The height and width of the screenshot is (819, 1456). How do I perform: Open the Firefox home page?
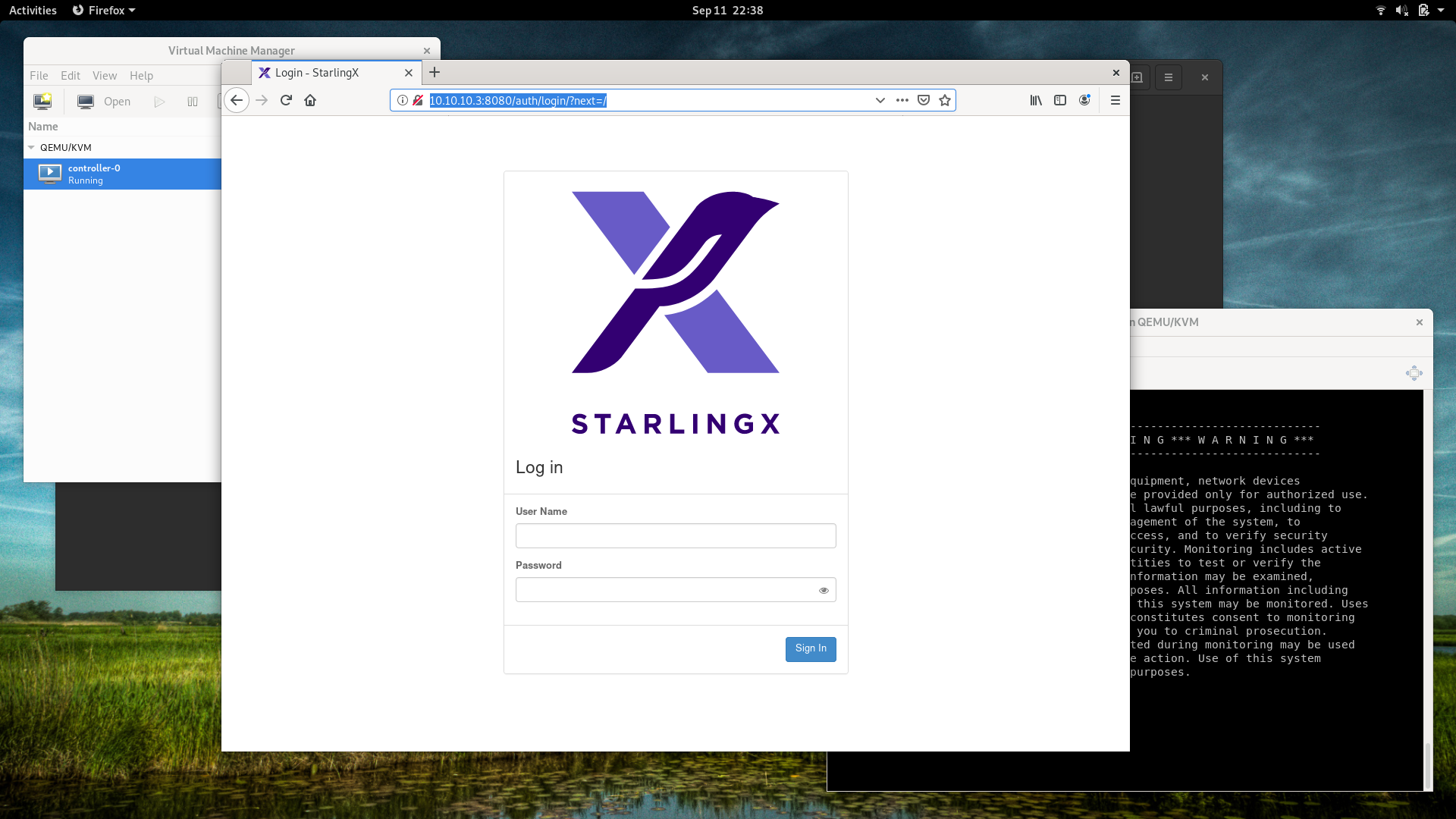pos(310,100)
